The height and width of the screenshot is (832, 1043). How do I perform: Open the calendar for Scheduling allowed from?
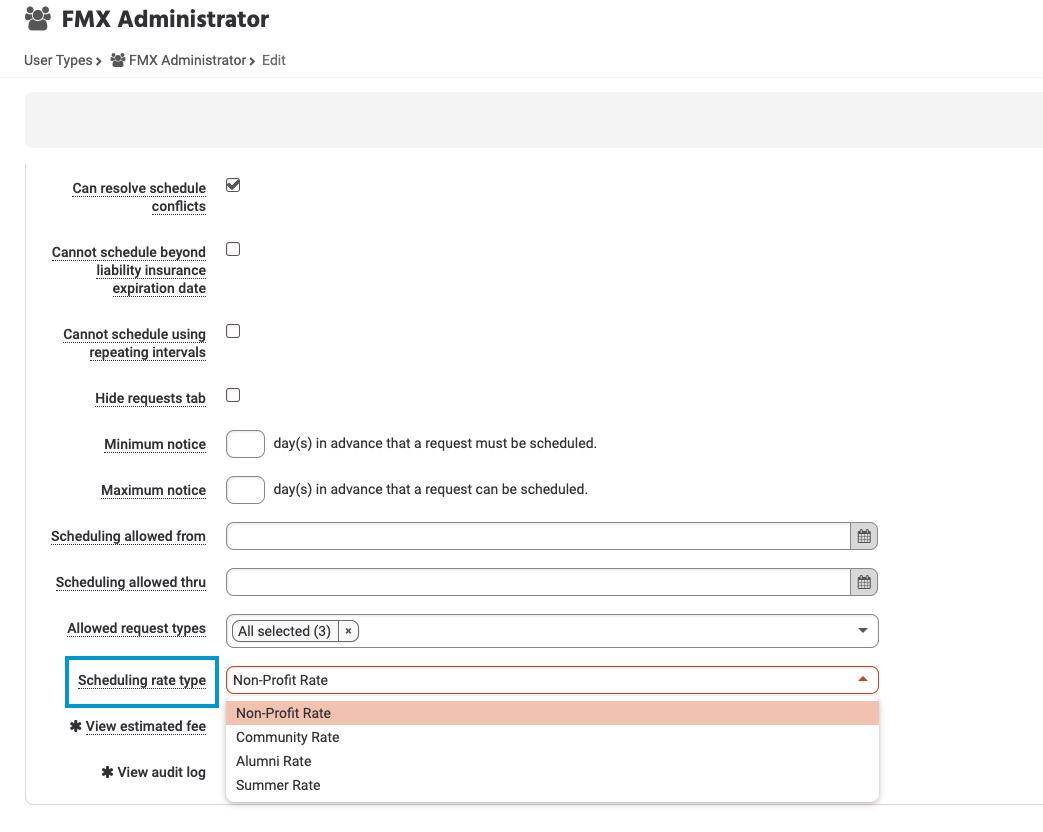point(863,536)
